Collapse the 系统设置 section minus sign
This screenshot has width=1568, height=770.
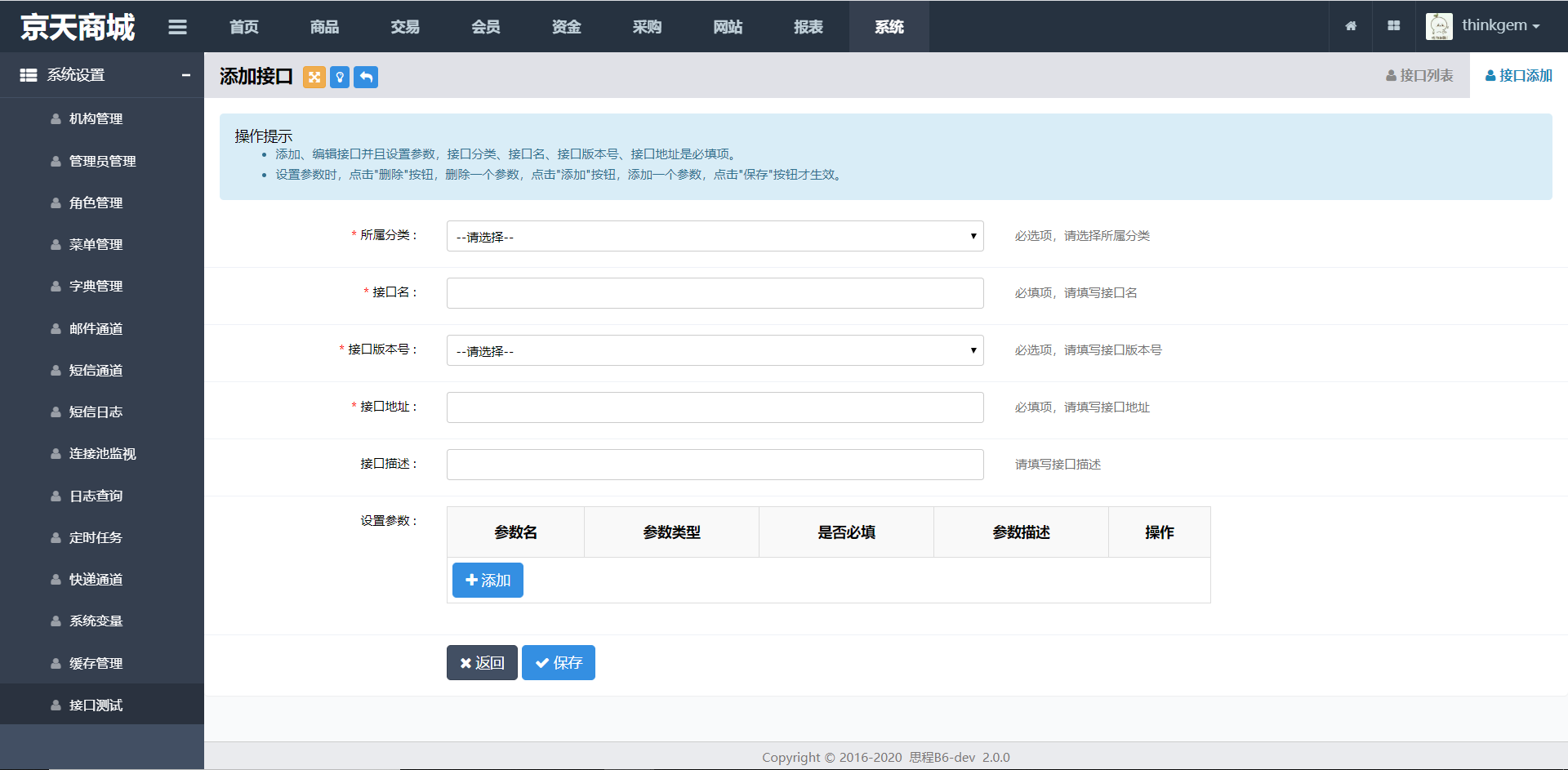tap(186, 75)
